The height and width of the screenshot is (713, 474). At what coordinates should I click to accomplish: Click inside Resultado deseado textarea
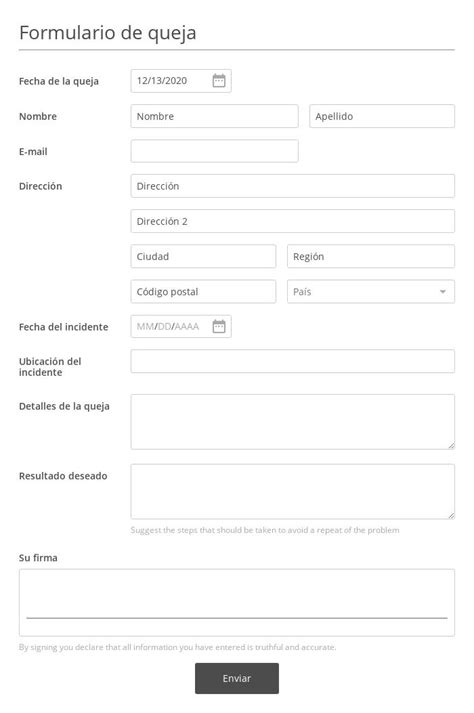click(292, 492)
